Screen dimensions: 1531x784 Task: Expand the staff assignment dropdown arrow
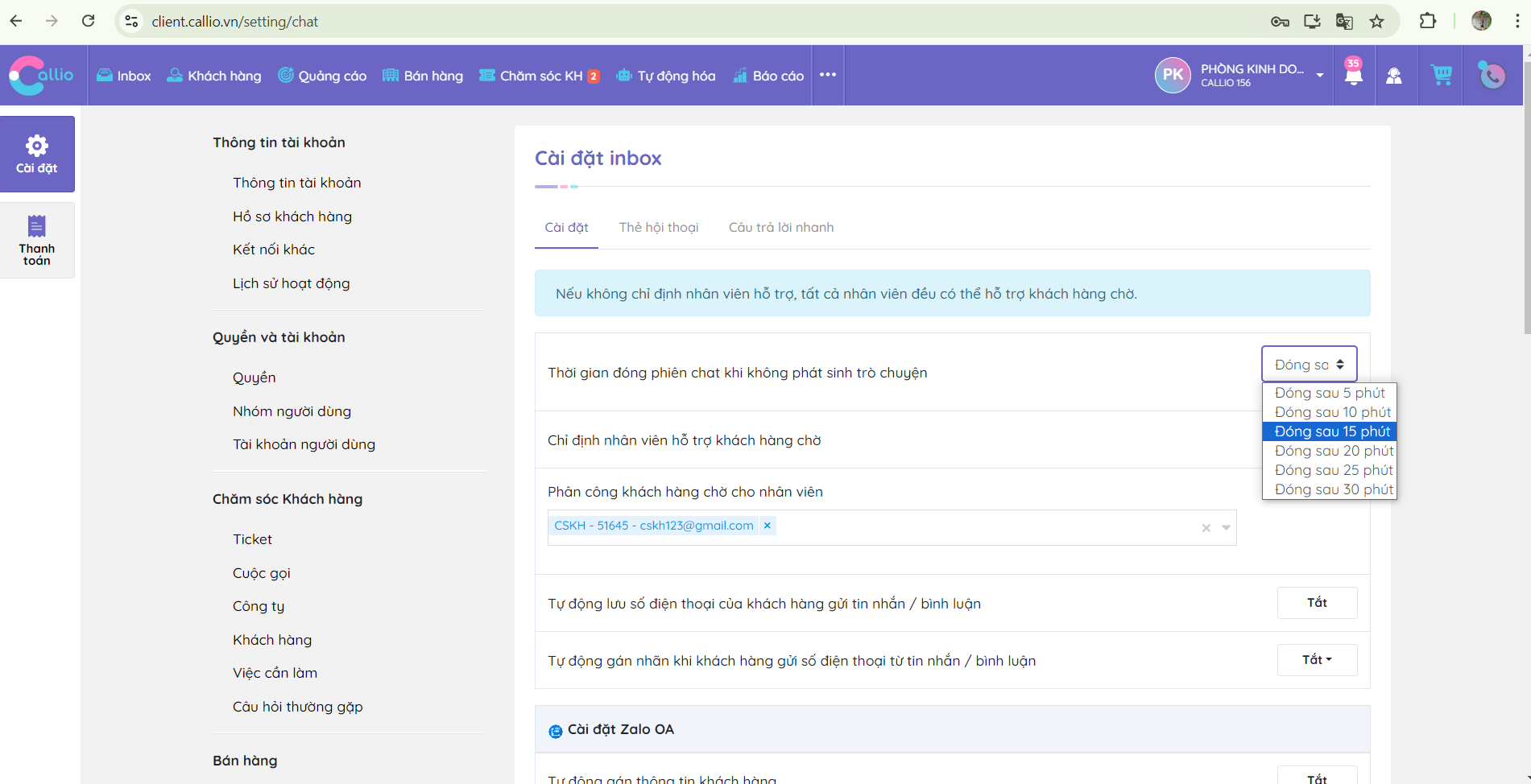point(1226,528)
